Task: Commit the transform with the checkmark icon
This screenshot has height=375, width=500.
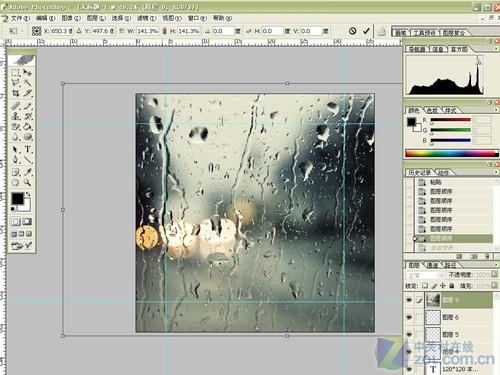Action: point(366,31)
